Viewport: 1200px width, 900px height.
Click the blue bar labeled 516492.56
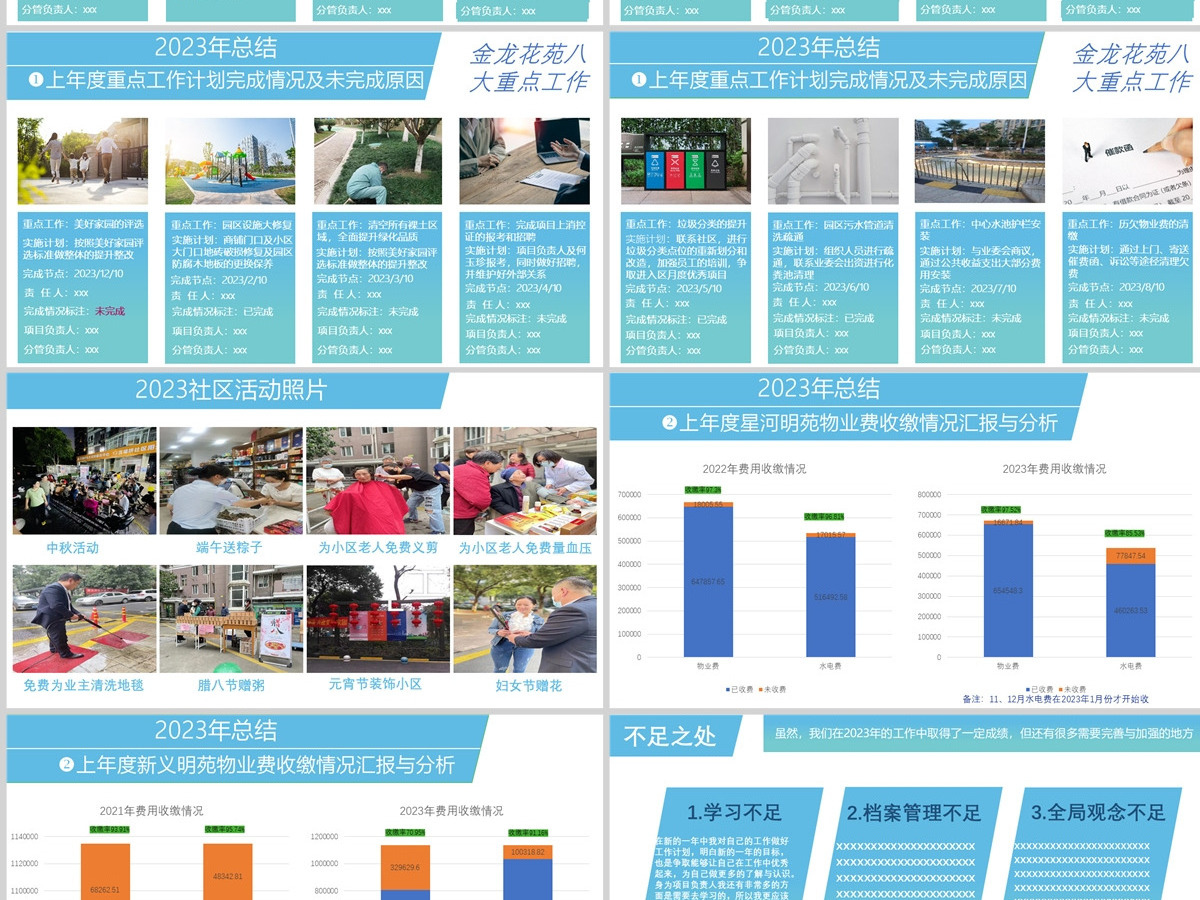click(831, 597)
